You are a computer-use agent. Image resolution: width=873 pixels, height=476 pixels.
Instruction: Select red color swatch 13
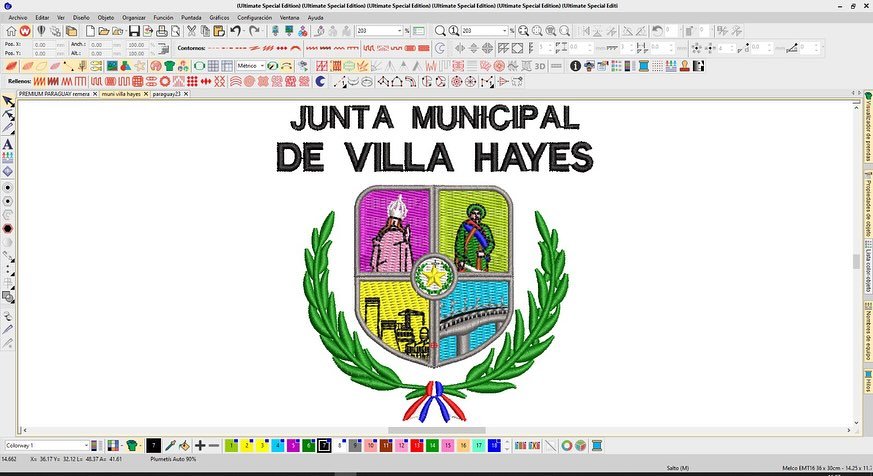(416, 445)
